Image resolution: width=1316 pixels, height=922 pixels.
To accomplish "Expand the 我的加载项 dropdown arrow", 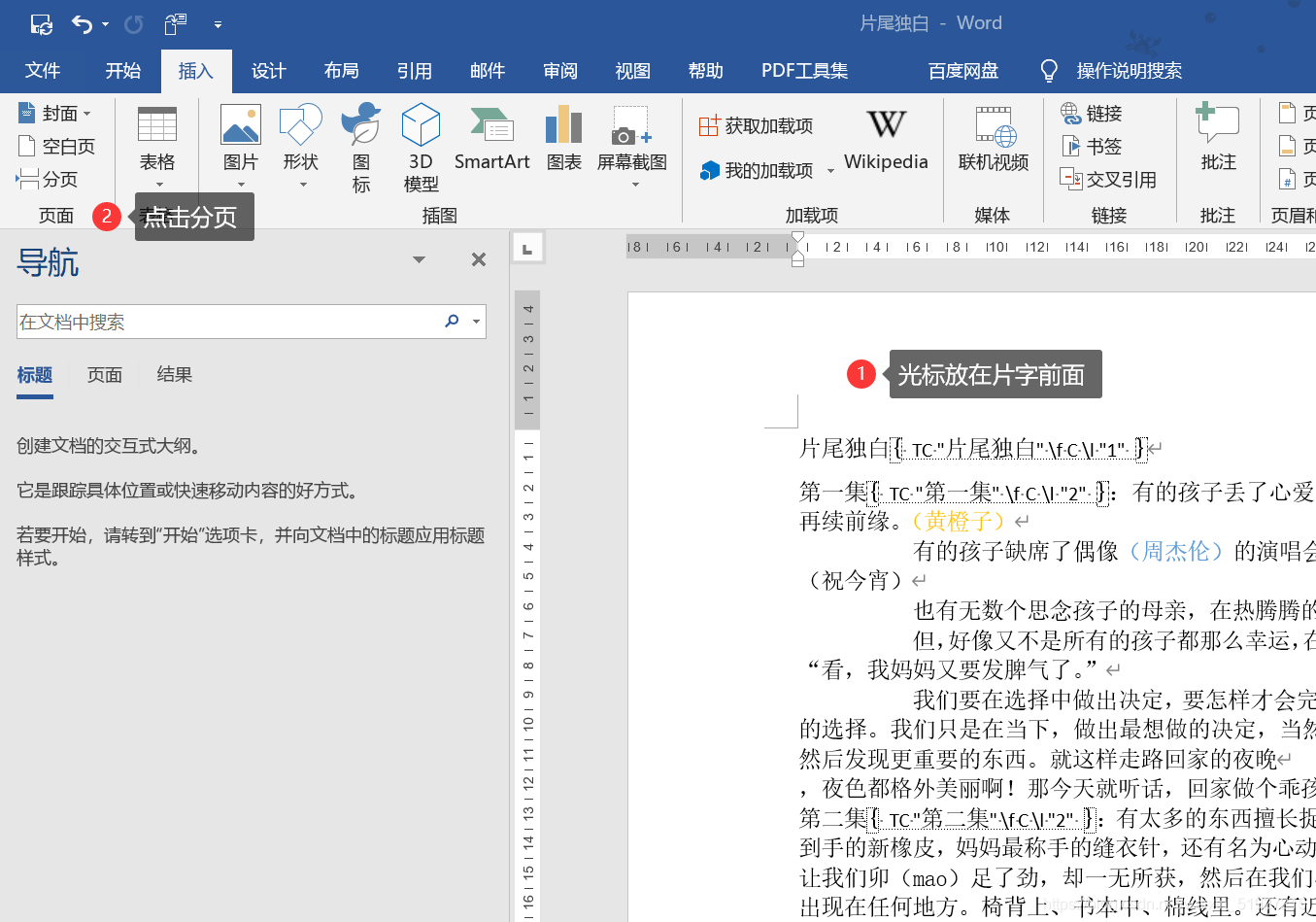I will [830, 171].
